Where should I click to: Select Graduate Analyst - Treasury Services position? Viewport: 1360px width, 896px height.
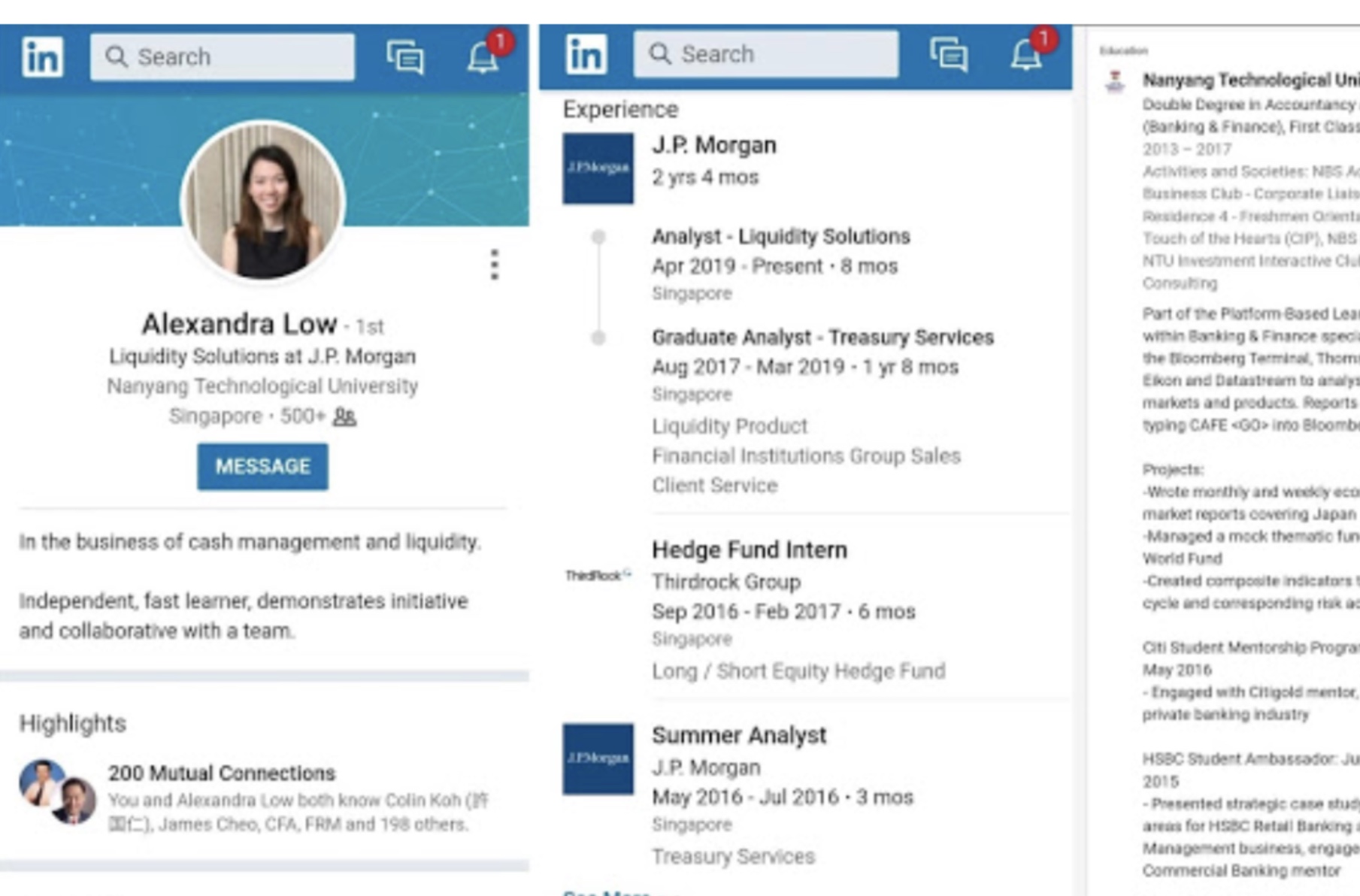(823, 338)
